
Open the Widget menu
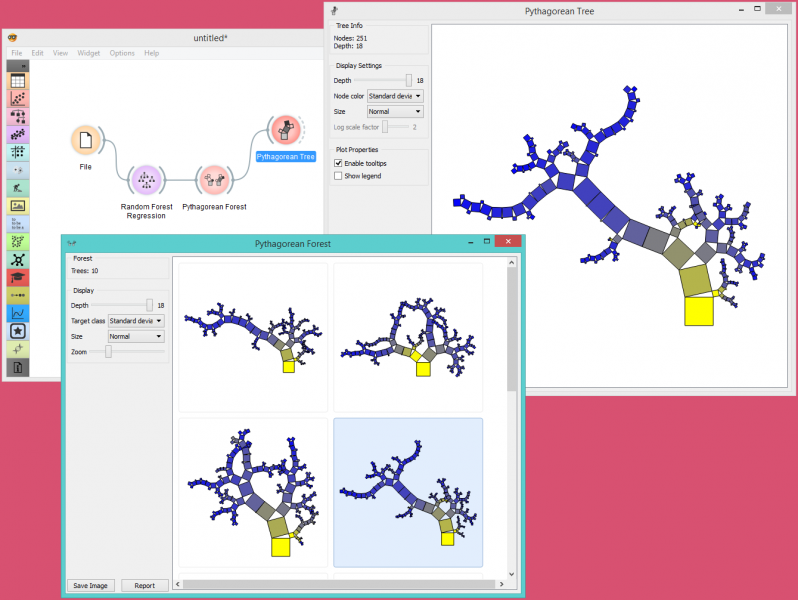point(88,53)
